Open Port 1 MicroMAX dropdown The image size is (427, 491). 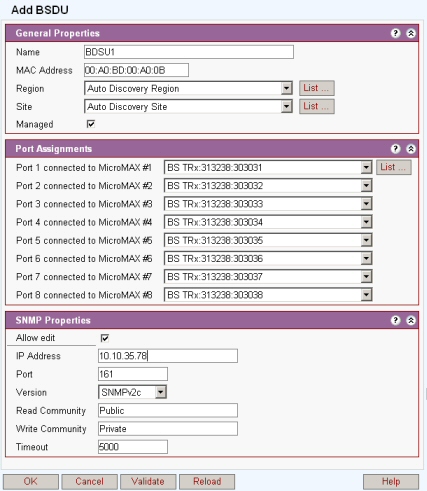(x=366, y=167)
